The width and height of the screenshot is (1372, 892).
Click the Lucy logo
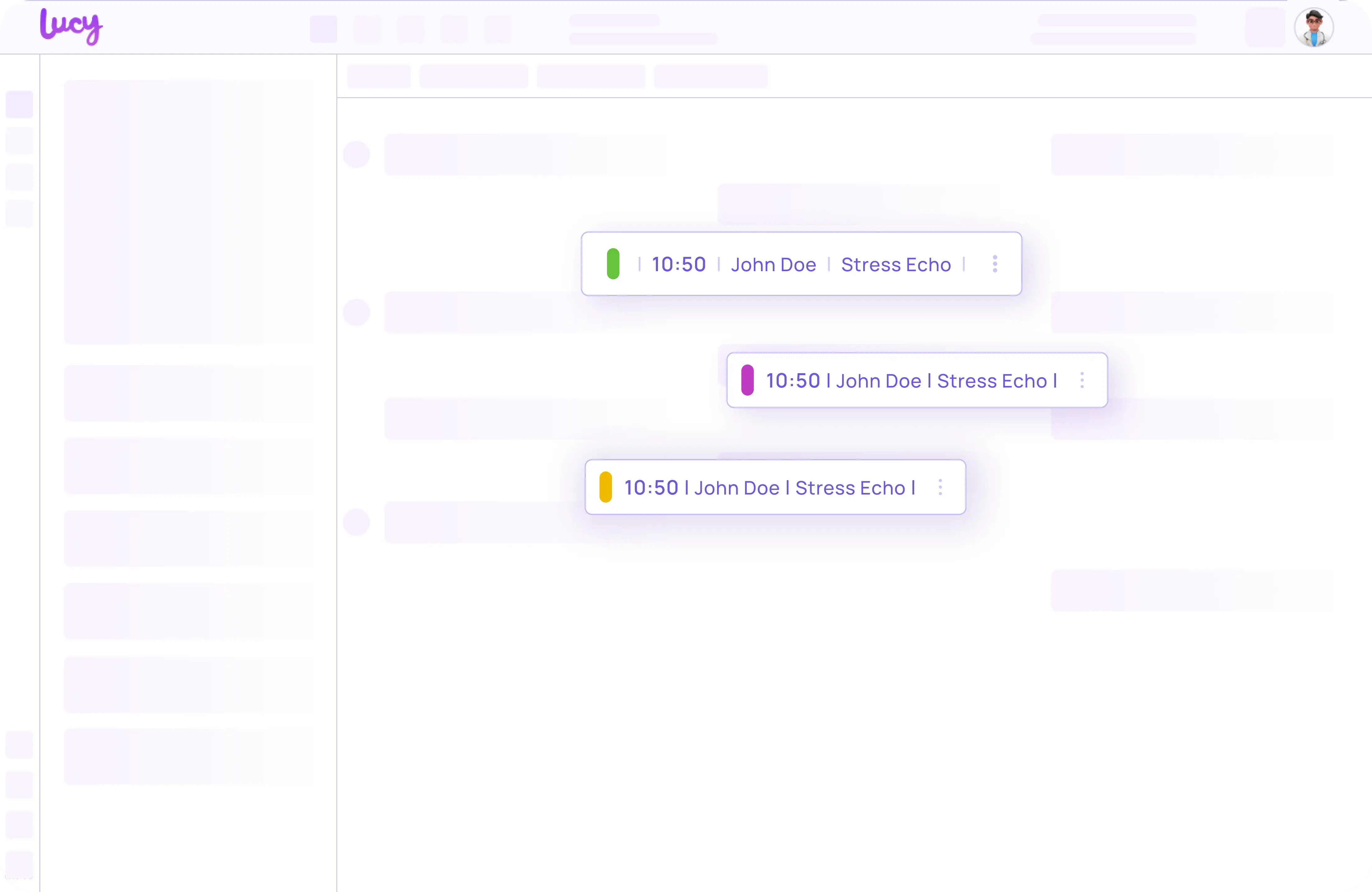pyautogui.click(x=71, y=26)
